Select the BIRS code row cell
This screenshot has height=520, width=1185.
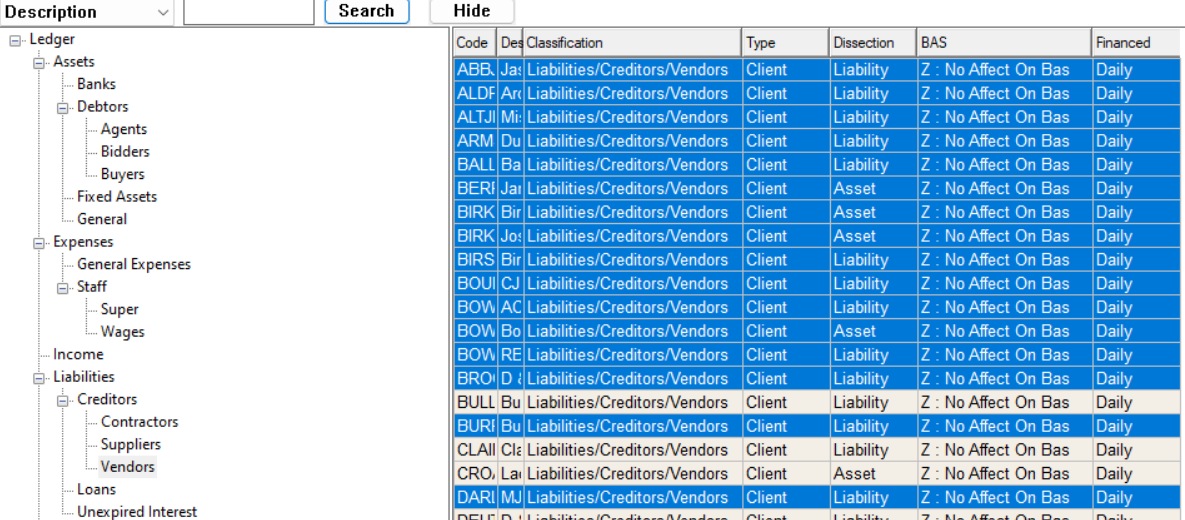click(x=475, y=260)
